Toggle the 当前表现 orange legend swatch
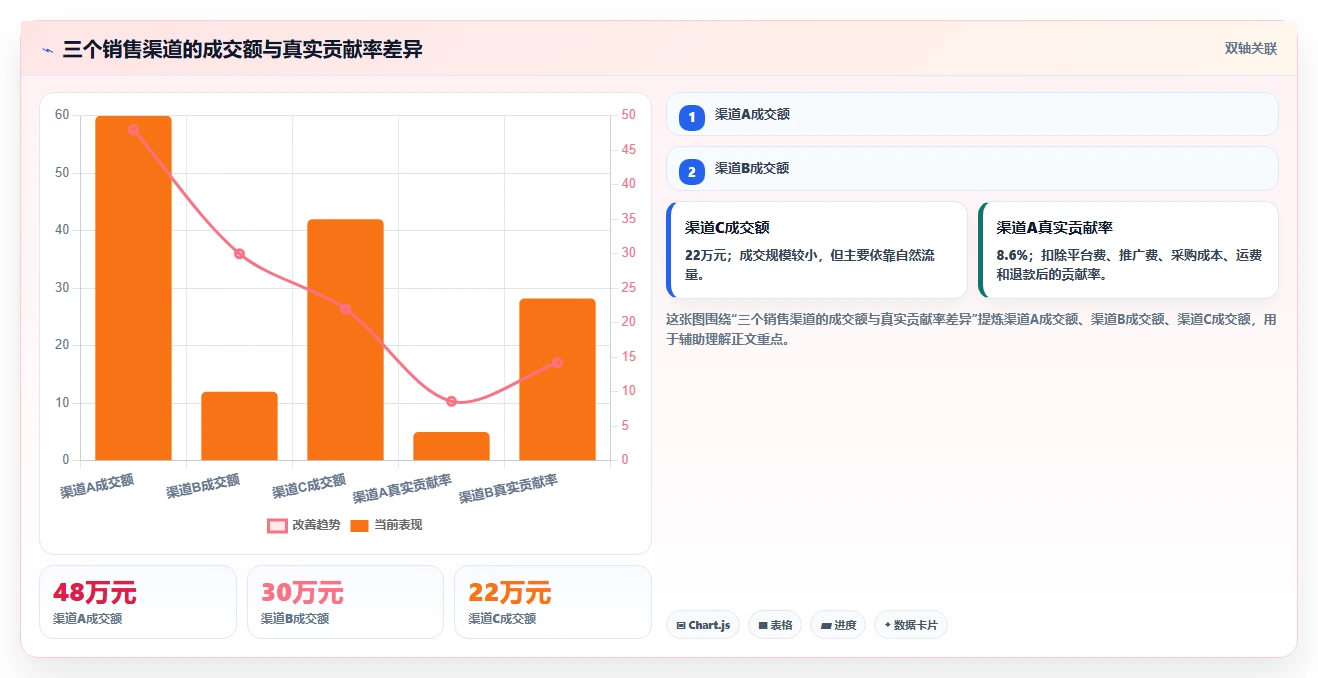 (x=359, y=525)
